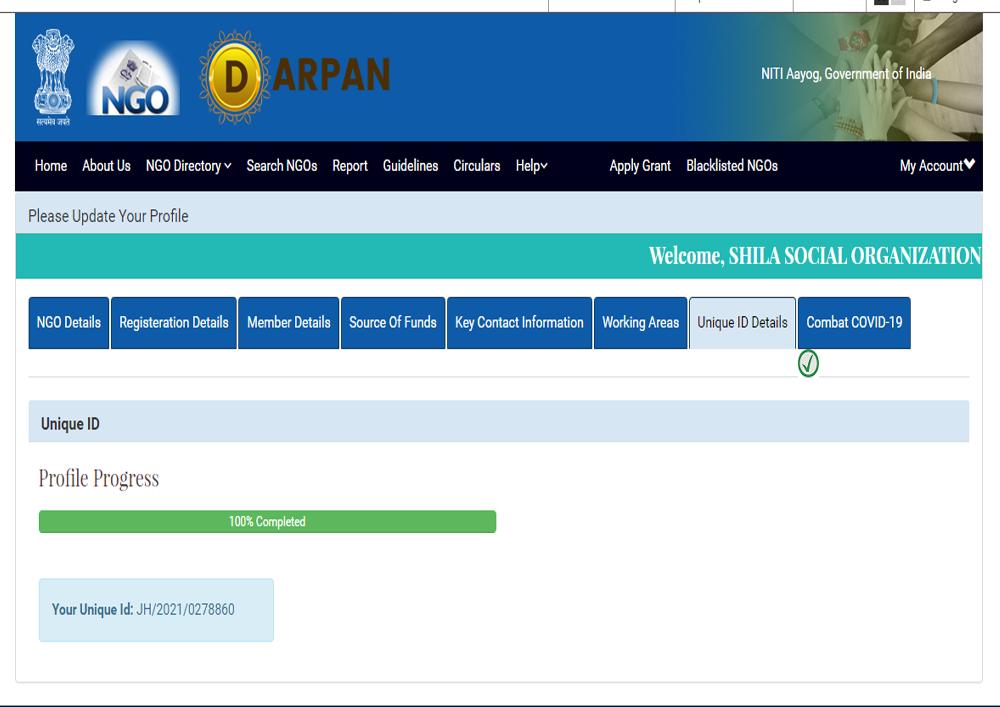The image size is (1000, 707).
Task: Open the Member Details tab
Action: coord(289,323)
